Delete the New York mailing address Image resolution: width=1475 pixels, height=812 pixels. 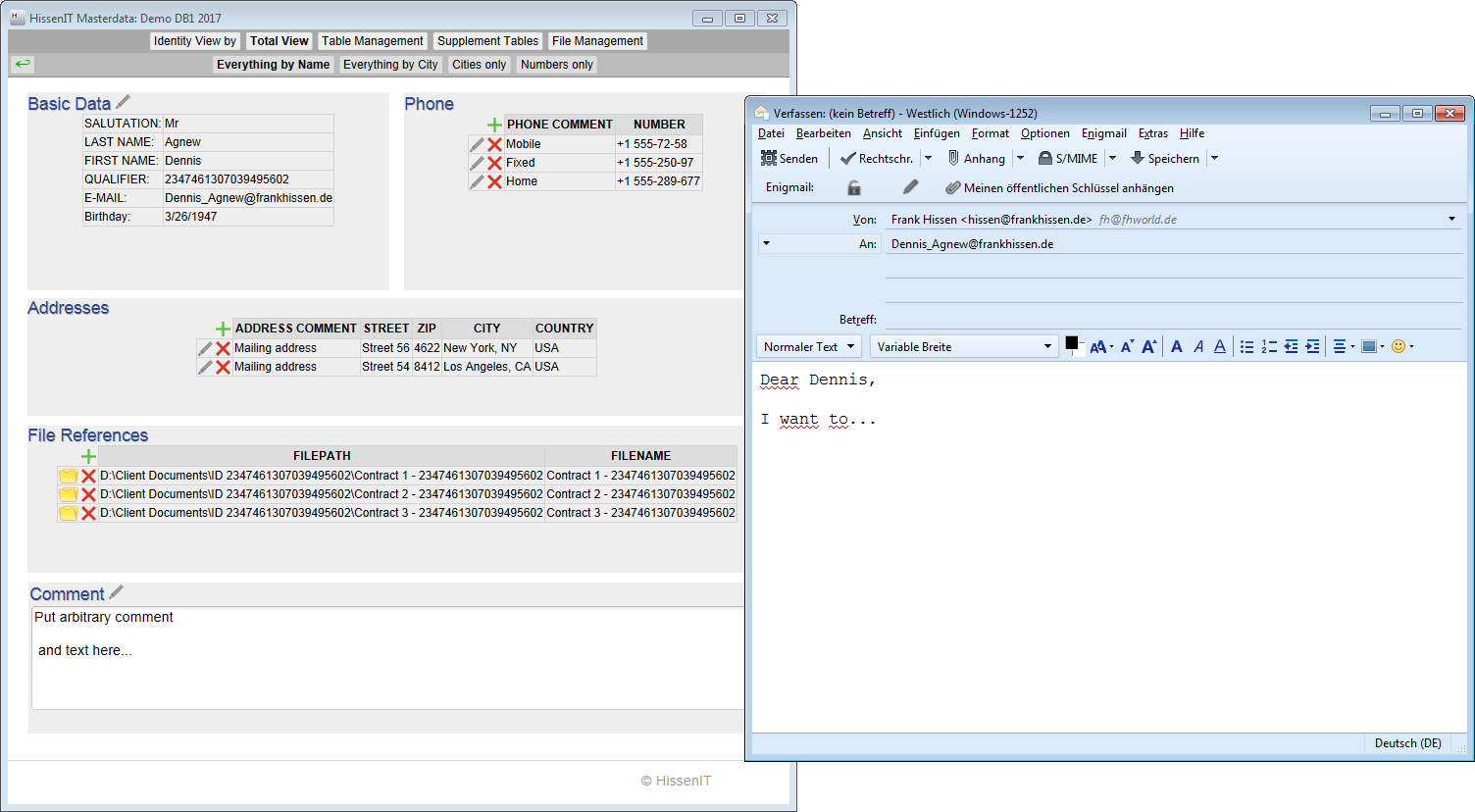[x=223, y=348]
